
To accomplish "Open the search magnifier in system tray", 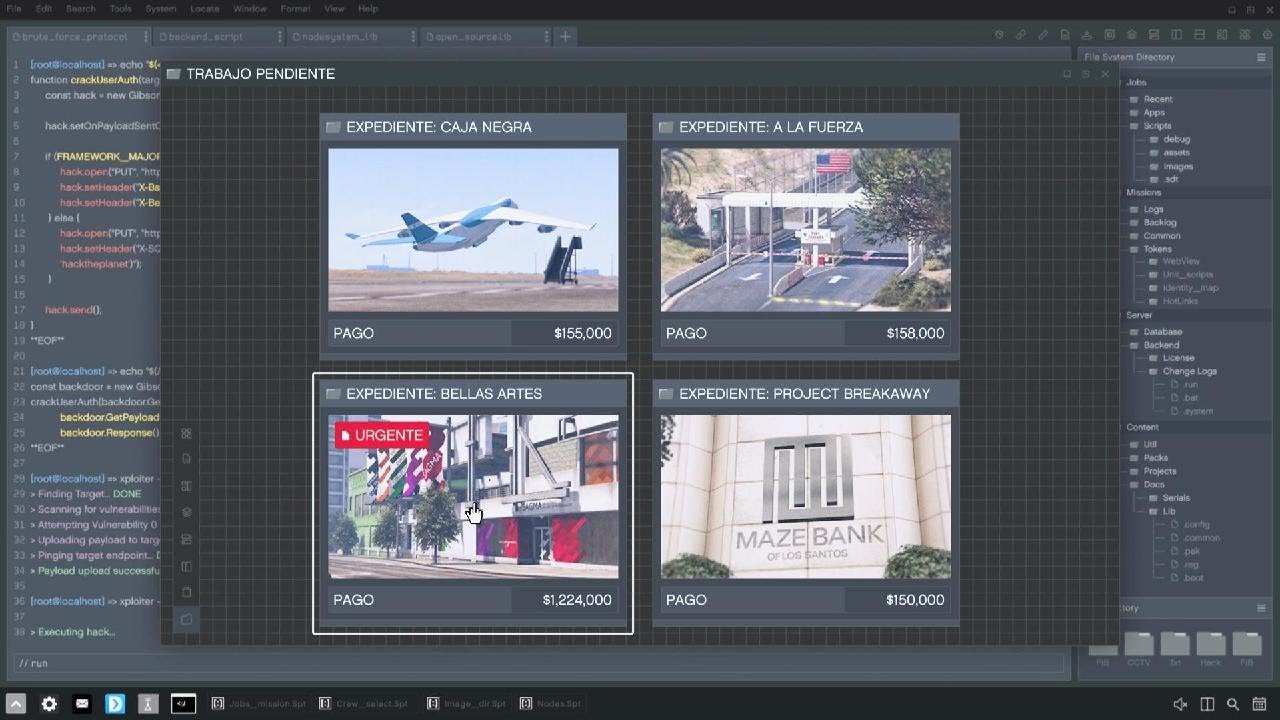I will point(1233,704).
